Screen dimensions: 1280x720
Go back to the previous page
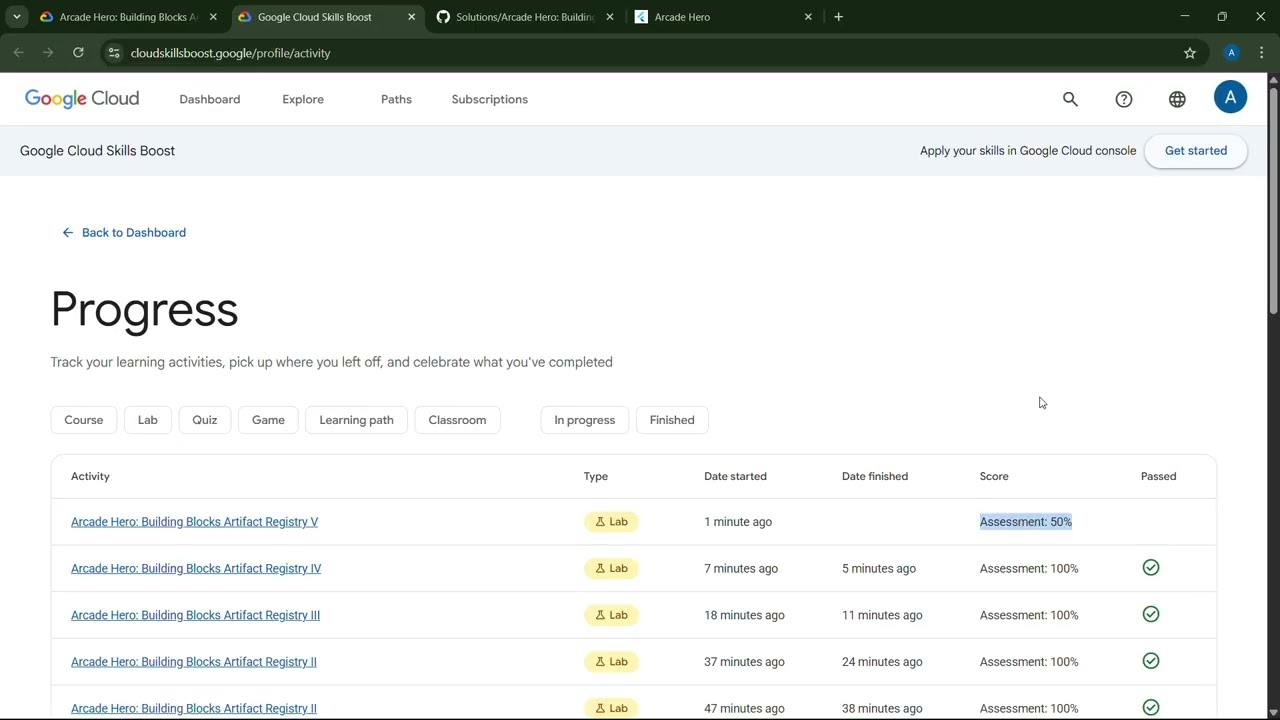click(x=19, y=53)
